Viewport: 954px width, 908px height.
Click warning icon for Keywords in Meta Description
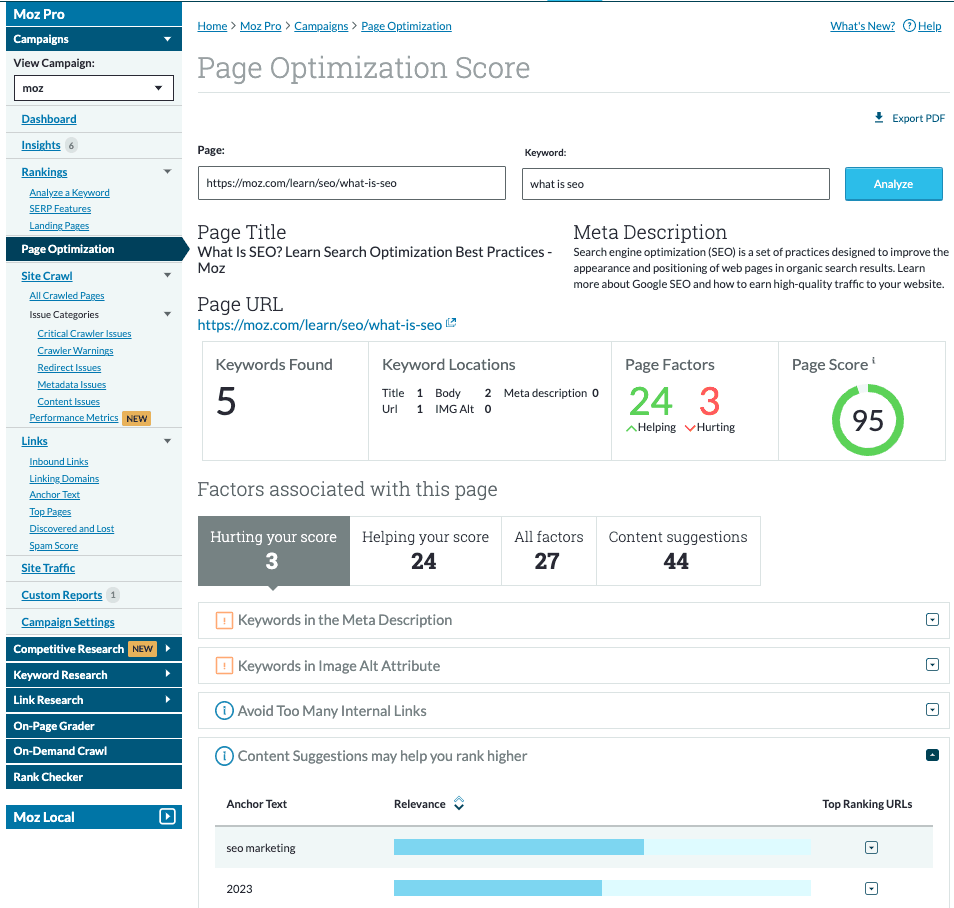point(224,620)
